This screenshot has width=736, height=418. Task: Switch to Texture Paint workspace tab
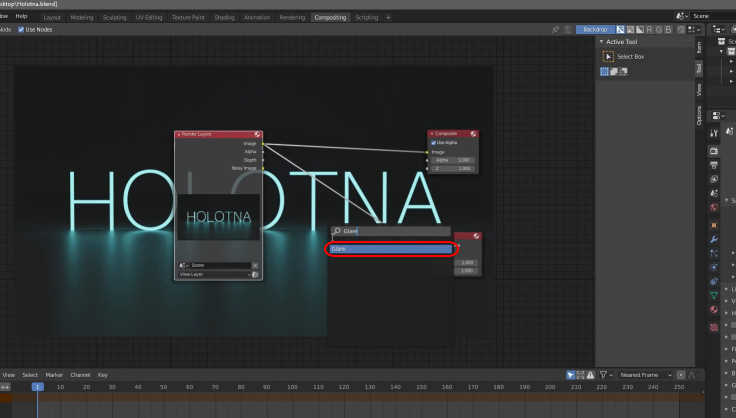click(188, 17)
